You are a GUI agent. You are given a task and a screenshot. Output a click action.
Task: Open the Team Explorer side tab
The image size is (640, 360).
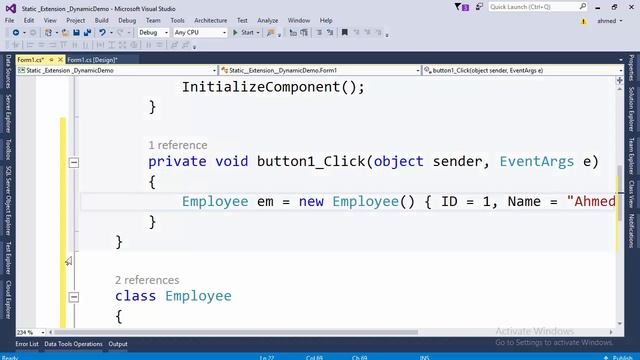(631, 156)
